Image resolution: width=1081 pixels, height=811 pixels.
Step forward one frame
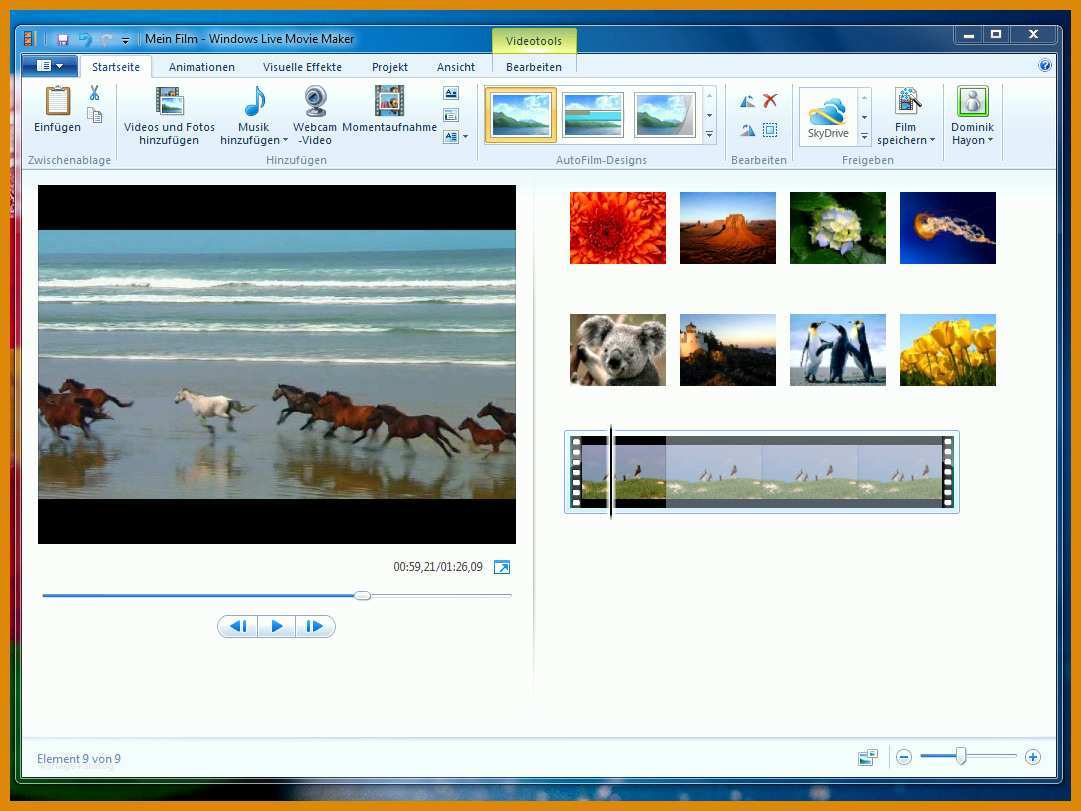(x=315, y=626)
